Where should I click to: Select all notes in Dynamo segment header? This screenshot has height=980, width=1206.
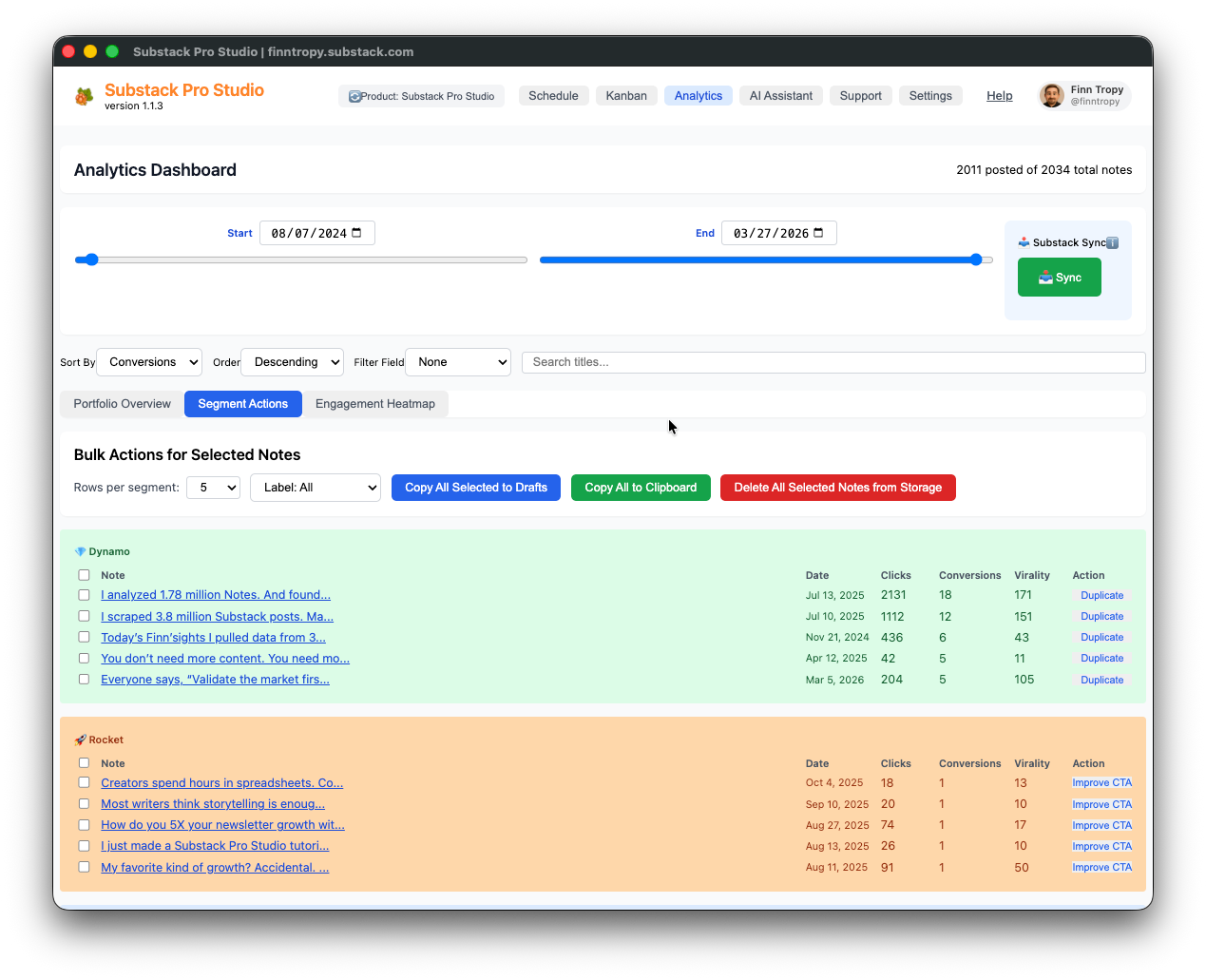[84, 575]
